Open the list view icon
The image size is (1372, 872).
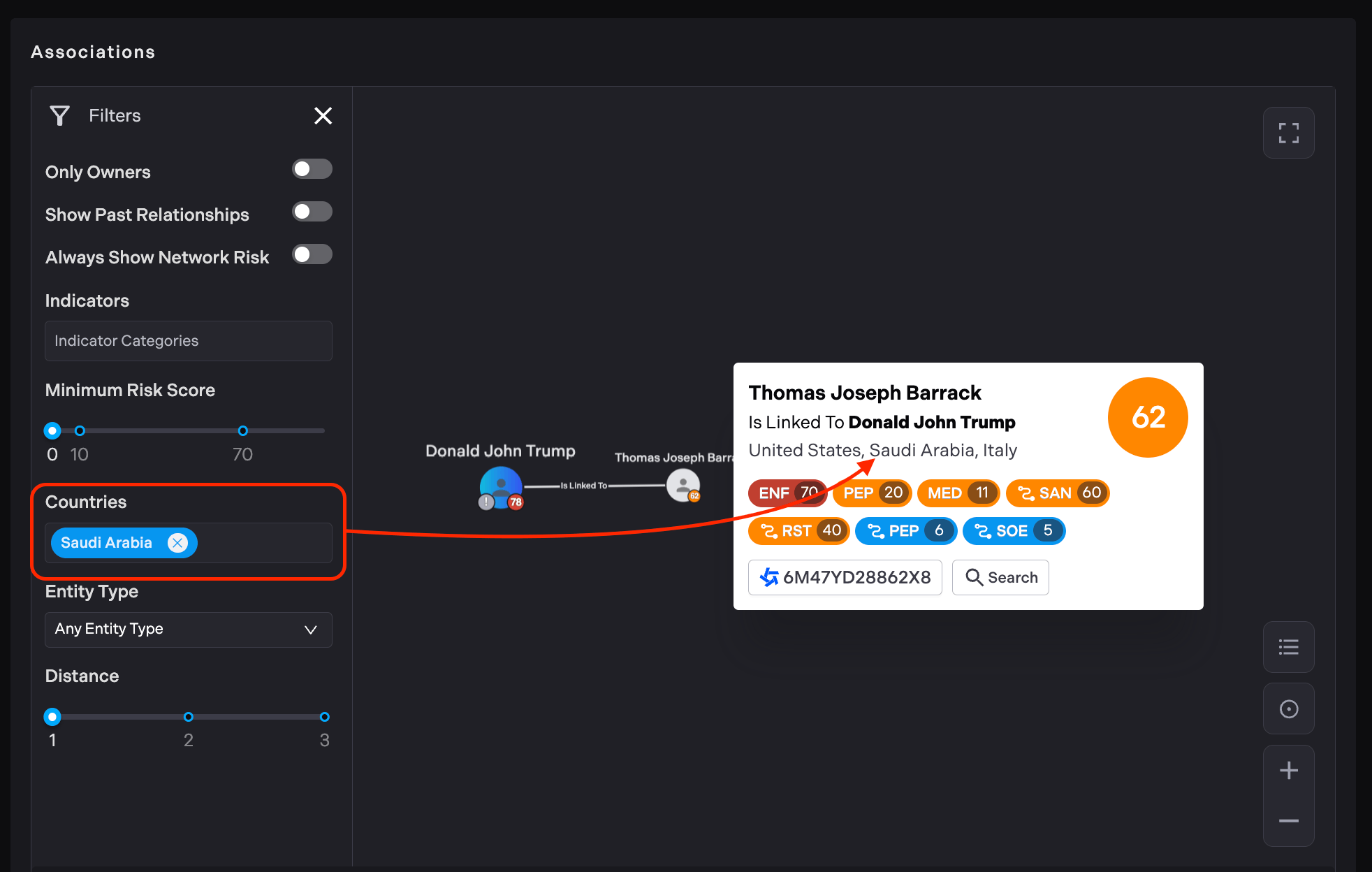pyautogui.click(x=1288, y=647)
